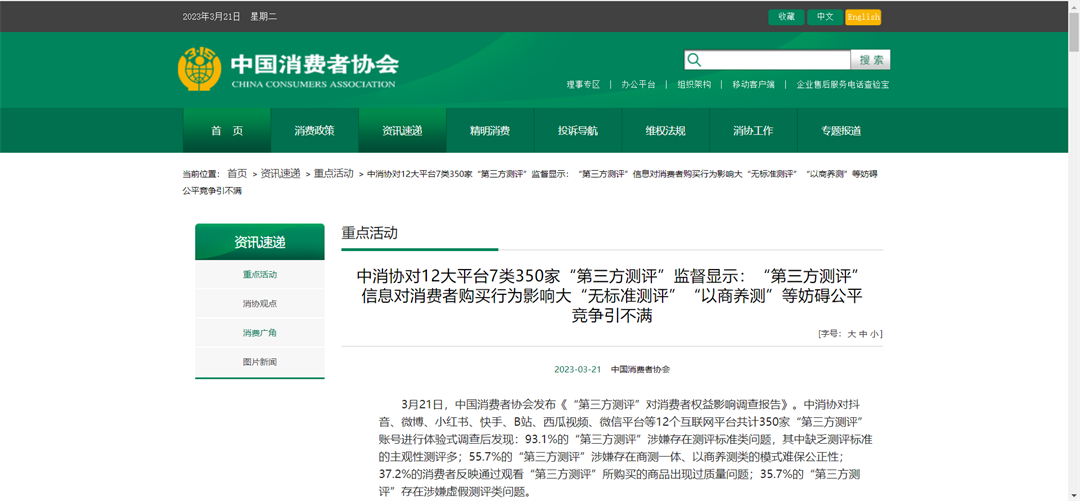The height and width of the screenshot is (501, 1080).
Task: Open the 消费政策 navigation menu
Action: [314, 131]
